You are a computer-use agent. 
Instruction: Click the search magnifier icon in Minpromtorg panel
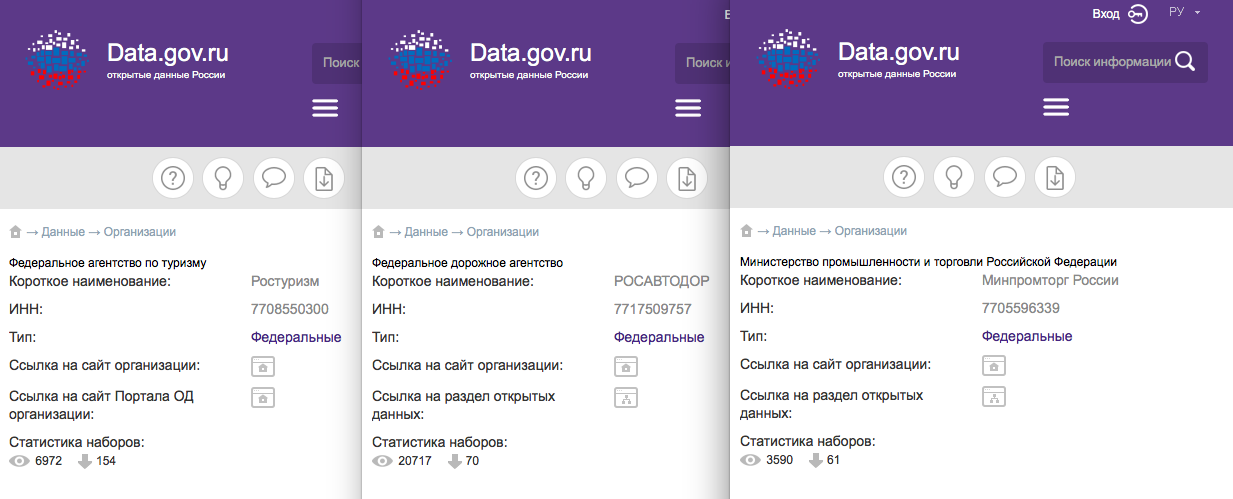coord(1185,62)
